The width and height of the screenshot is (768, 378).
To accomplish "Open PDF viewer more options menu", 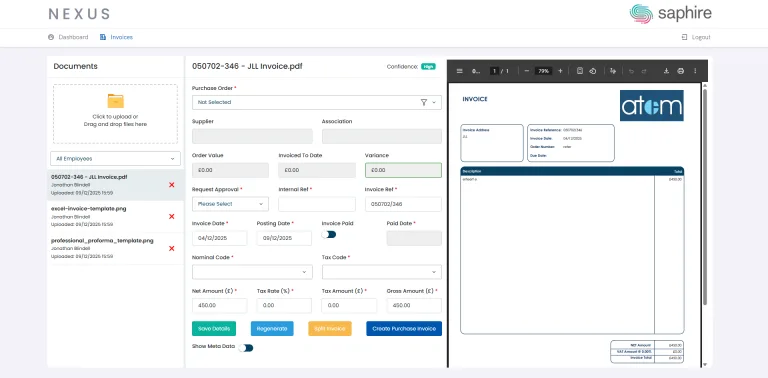I will coord(695,71).
